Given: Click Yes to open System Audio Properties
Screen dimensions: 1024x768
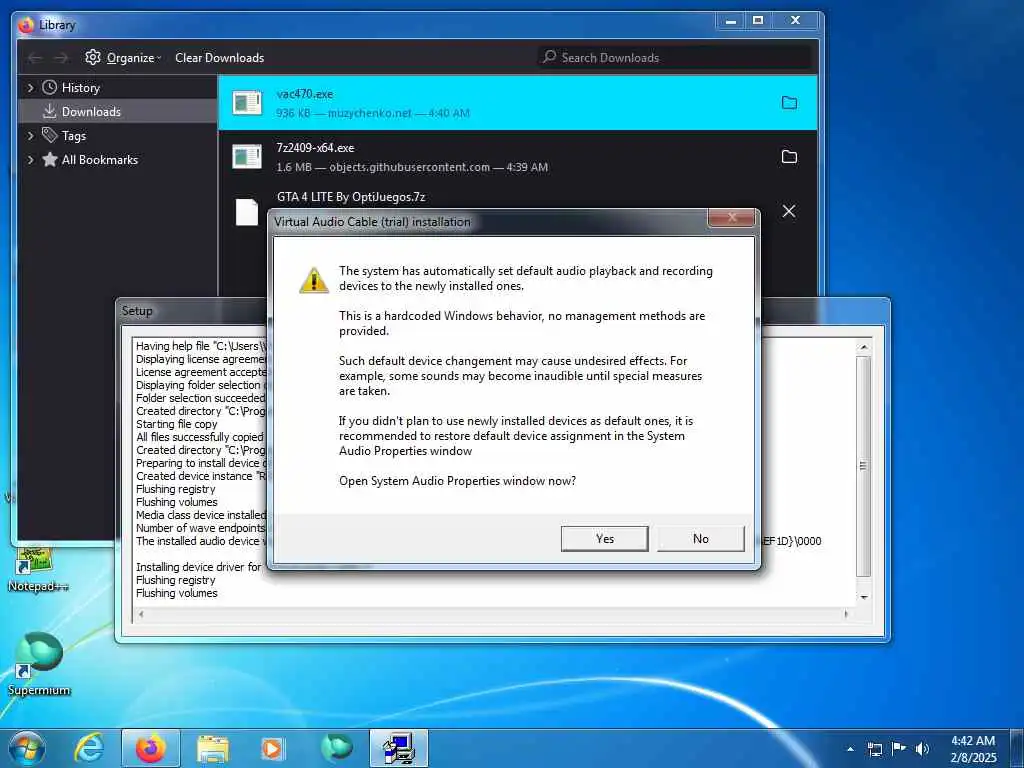Looking at the screenshot, I should tap(604, 539).
